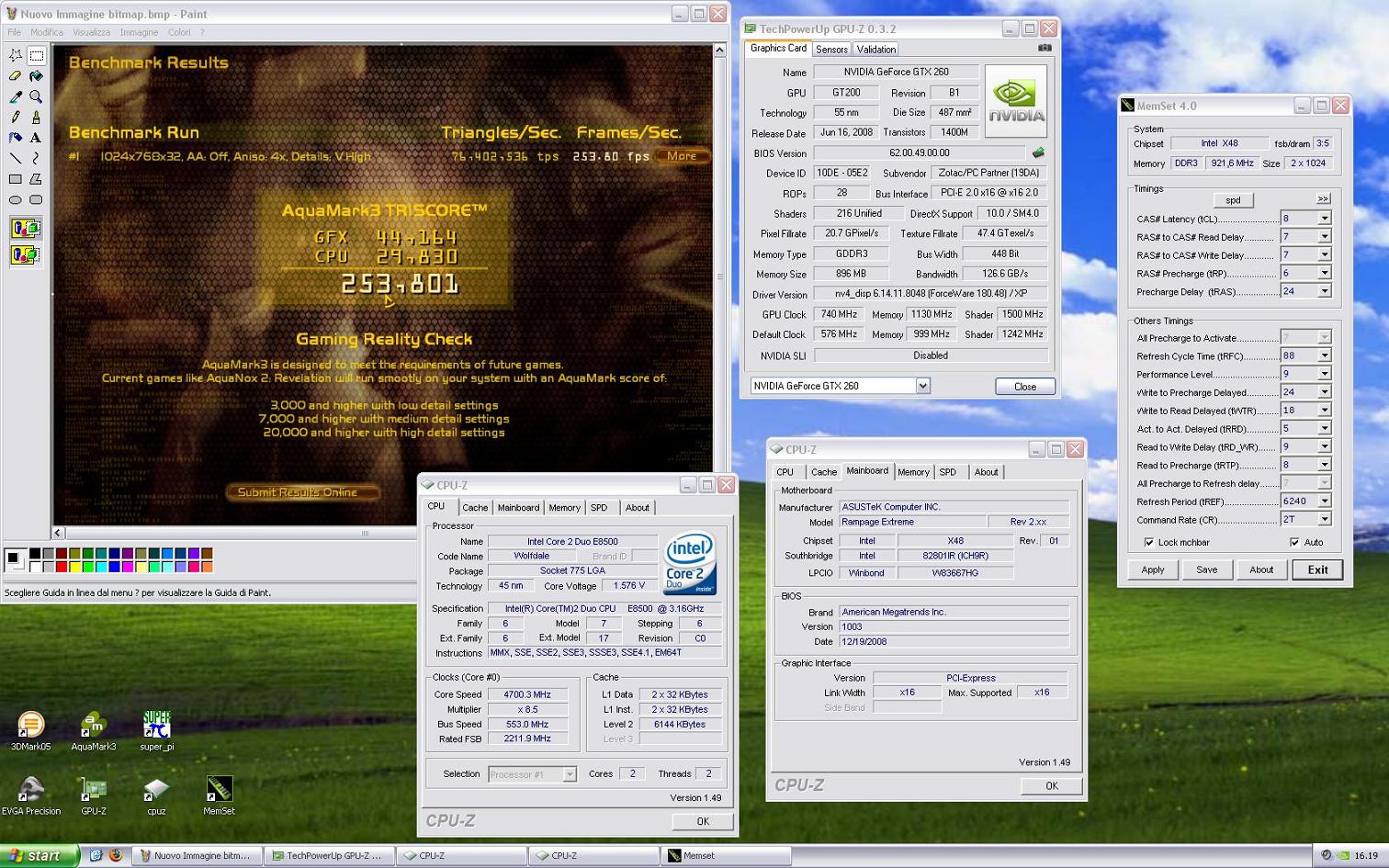Open the RAS# Precharge (tRP) dropdown

coord(1324,273)
